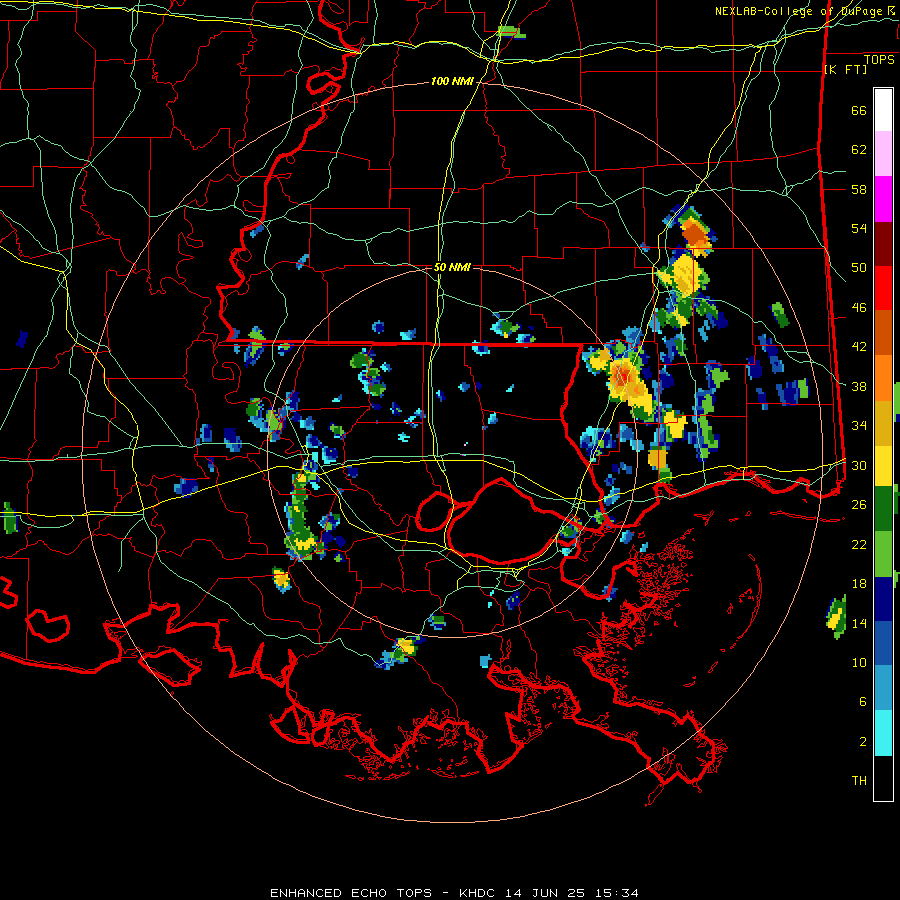Click the '38' legend value
The image size is (900, 900).
pyautogui.click(x=859, y=386)
